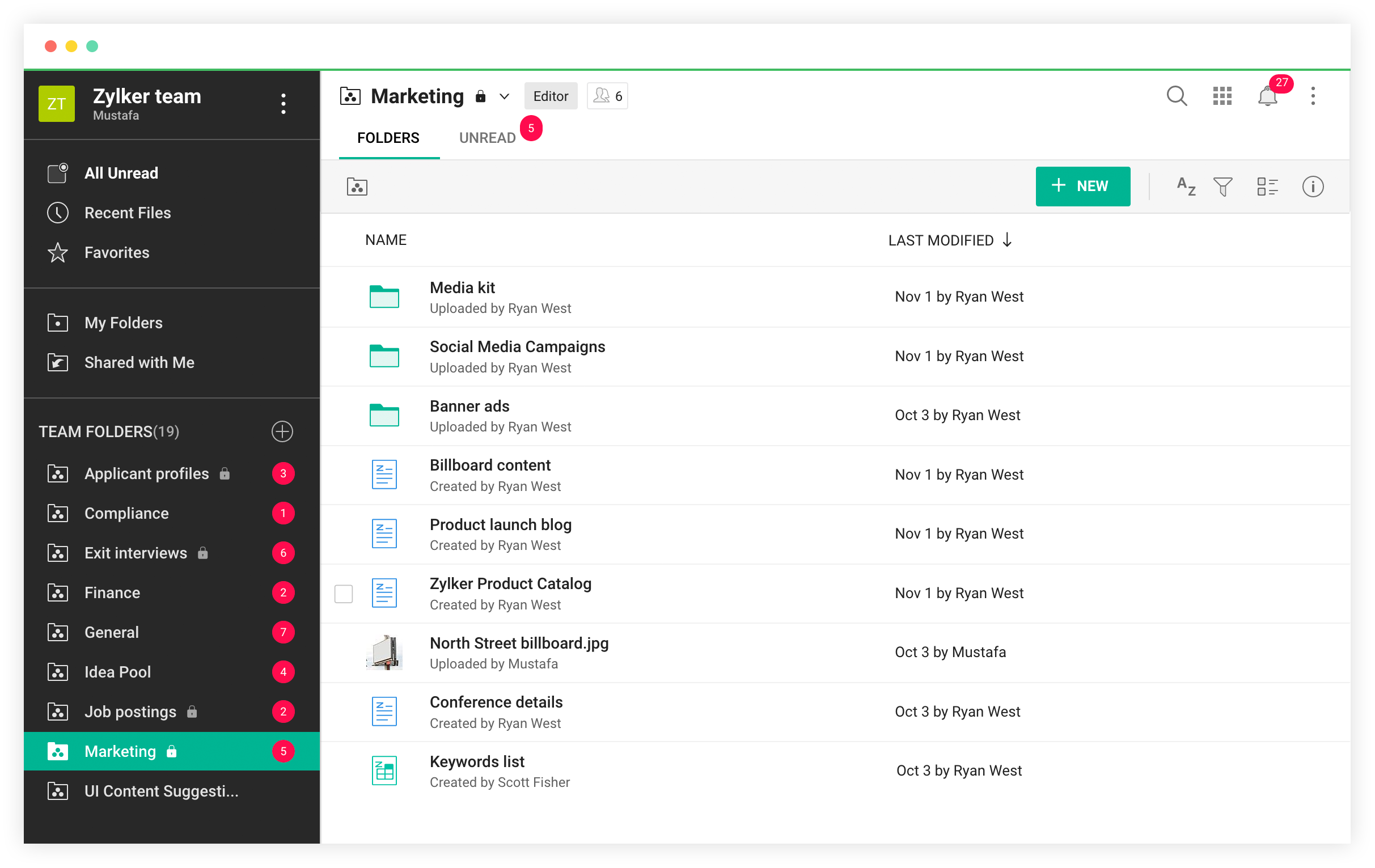Click the green NEW button
This screenshot has width=1375, height=868.
click(1082, 185)
